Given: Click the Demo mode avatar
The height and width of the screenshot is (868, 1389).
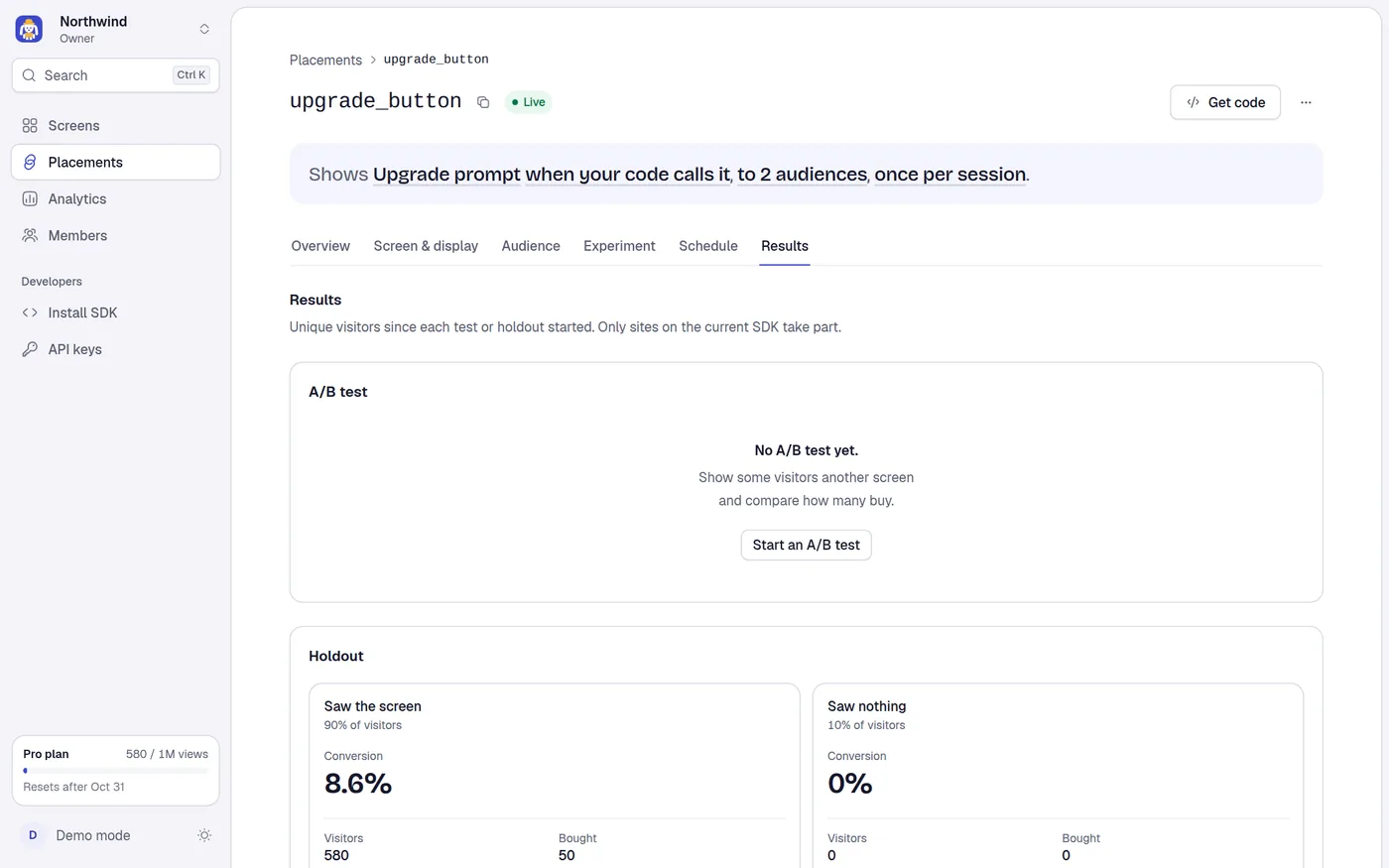Looking at the screenshot, I should [33, 835].
